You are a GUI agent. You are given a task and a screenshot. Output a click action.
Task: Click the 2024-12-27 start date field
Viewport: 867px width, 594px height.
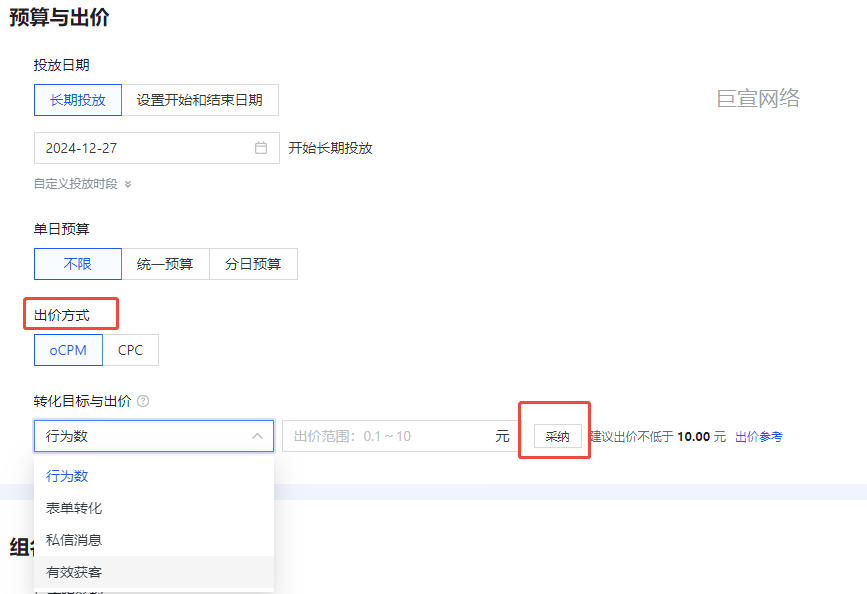point(156,148)
